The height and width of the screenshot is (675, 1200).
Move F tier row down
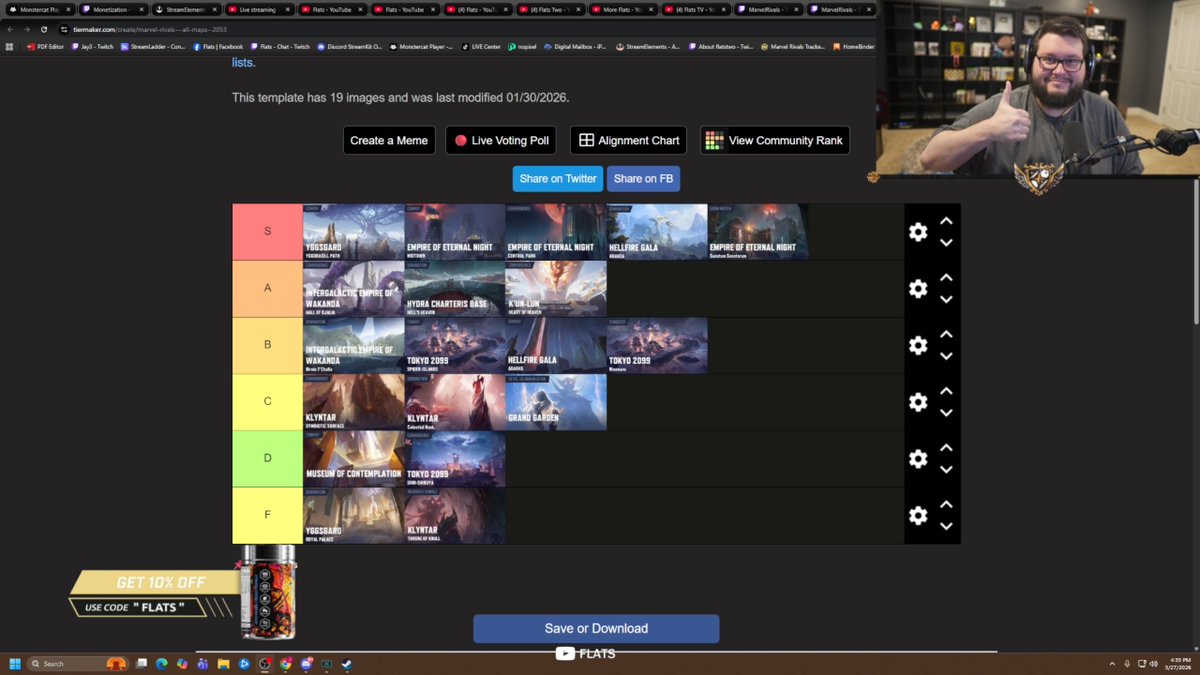click(946, 527)
